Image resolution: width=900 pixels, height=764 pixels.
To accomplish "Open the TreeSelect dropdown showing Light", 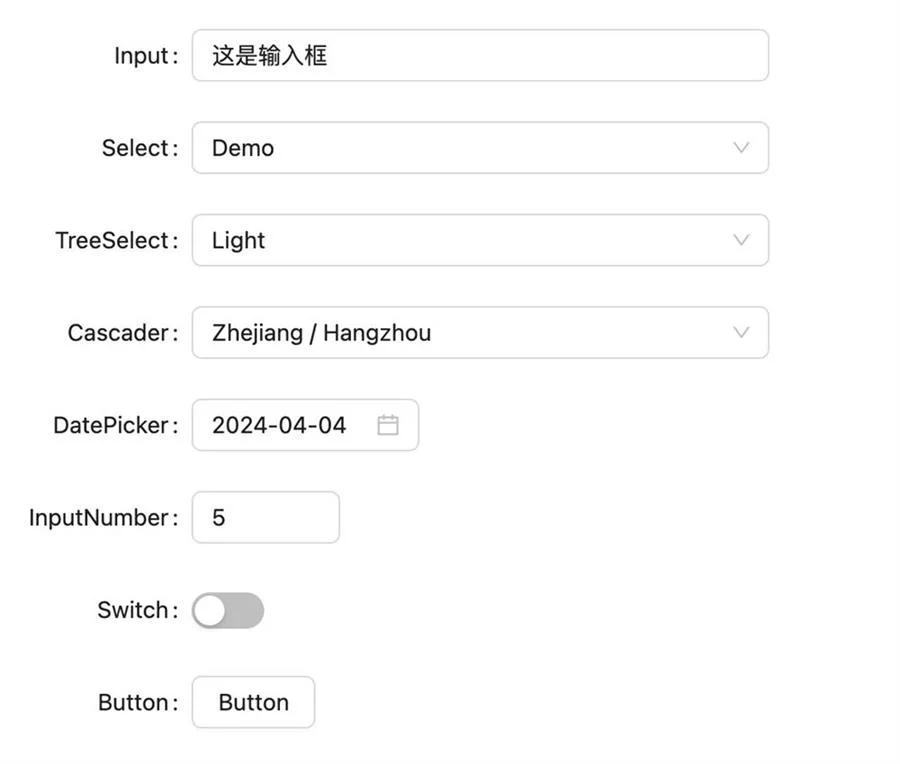I will tap(460, 240).
